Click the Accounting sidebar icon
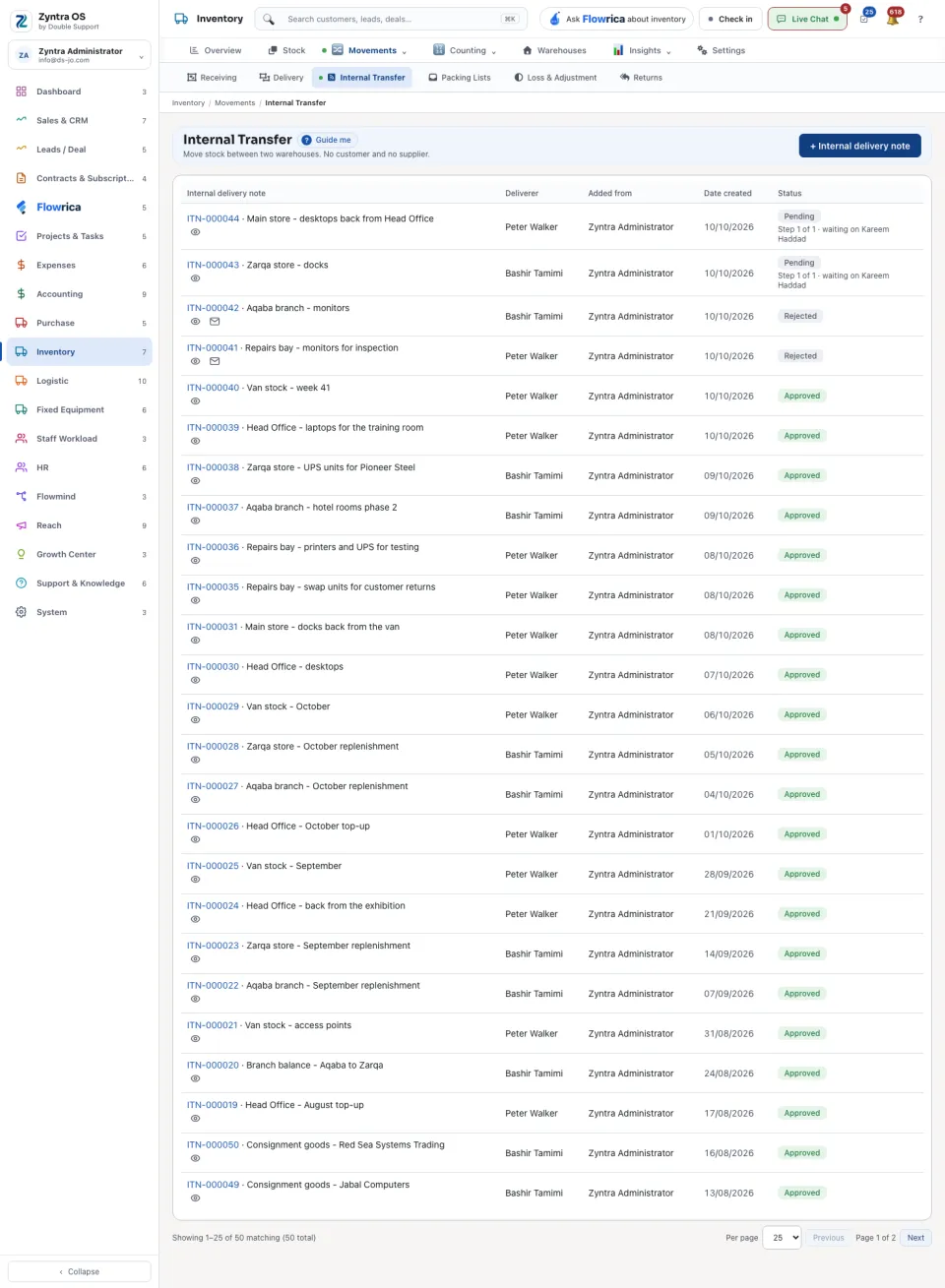Screen dimensions: 945x1288 coord(21,294)
